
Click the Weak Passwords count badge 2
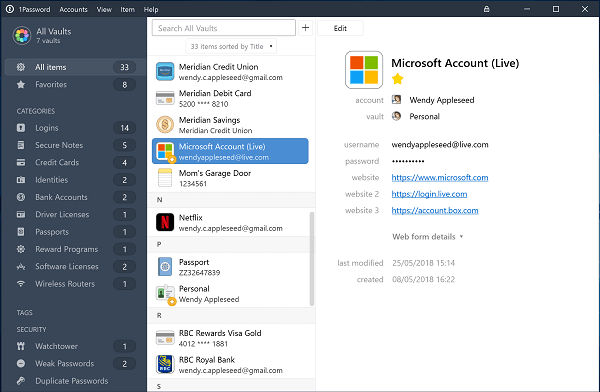click(x=124, y=363)
